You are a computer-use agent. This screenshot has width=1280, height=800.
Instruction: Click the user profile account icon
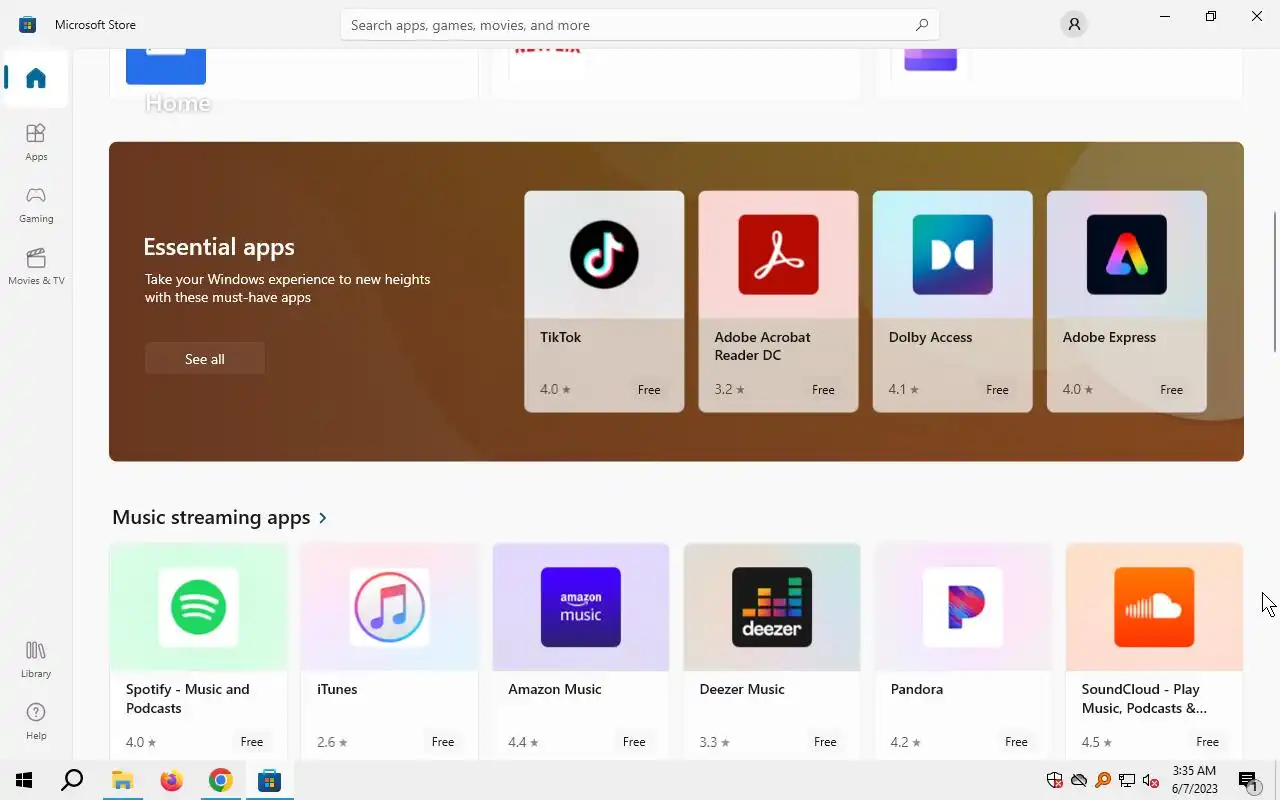pyautogui.click(x=1074, y=24)
